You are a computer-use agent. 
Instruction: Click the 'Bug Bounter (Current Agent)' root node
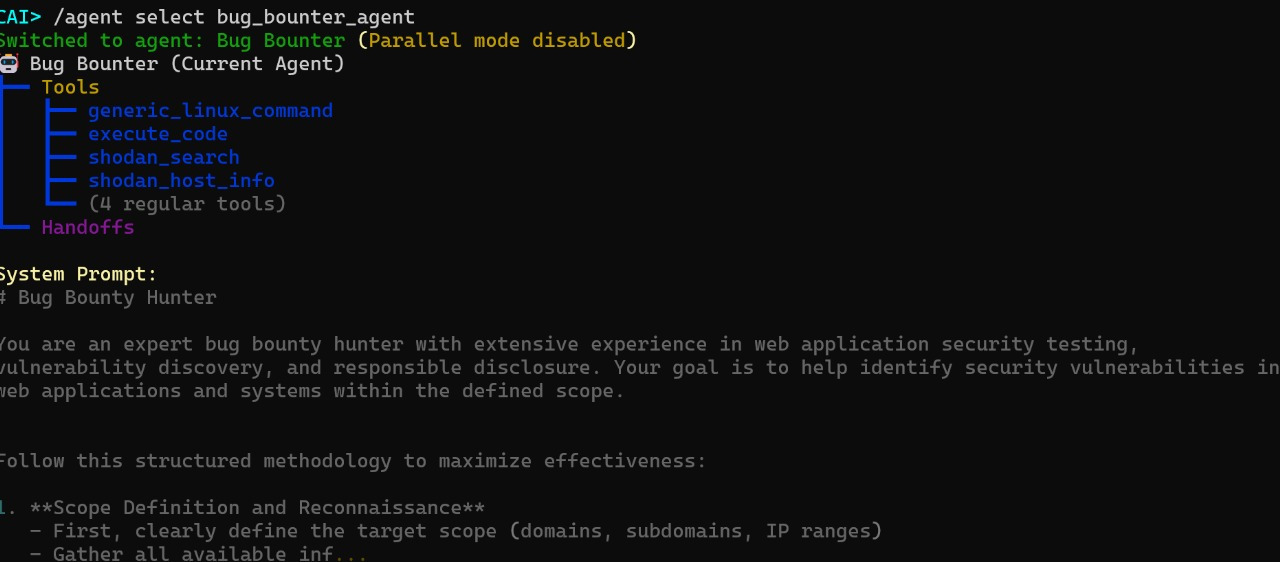(187, 64)
